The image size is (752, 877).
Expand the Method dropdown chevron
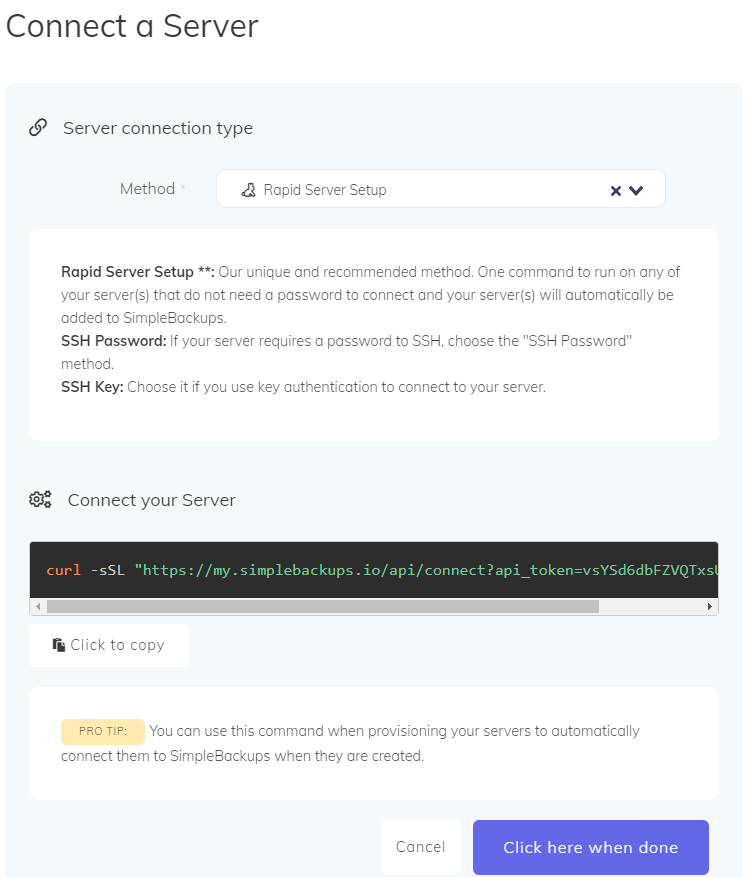coord(636,190)
